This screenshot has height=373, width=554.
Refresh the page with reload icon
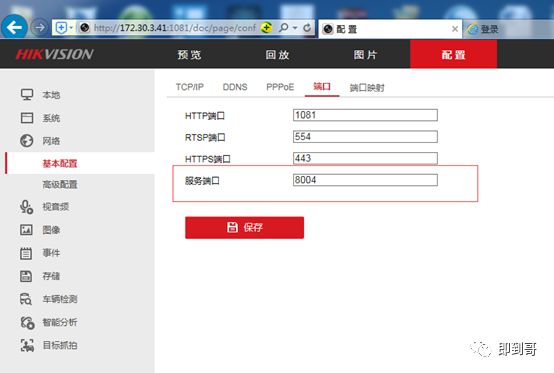coord(307,27)
